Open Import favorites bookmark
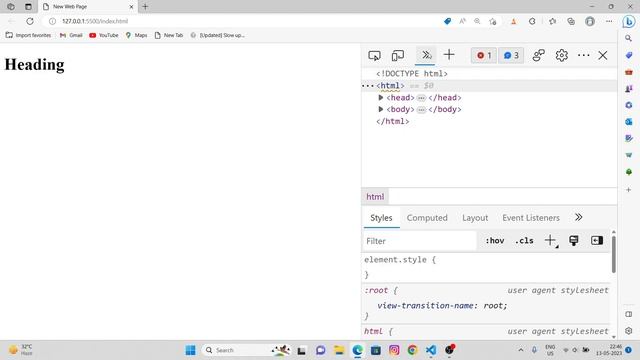Viewport: 640px width, 360px height. coord(29,35)
